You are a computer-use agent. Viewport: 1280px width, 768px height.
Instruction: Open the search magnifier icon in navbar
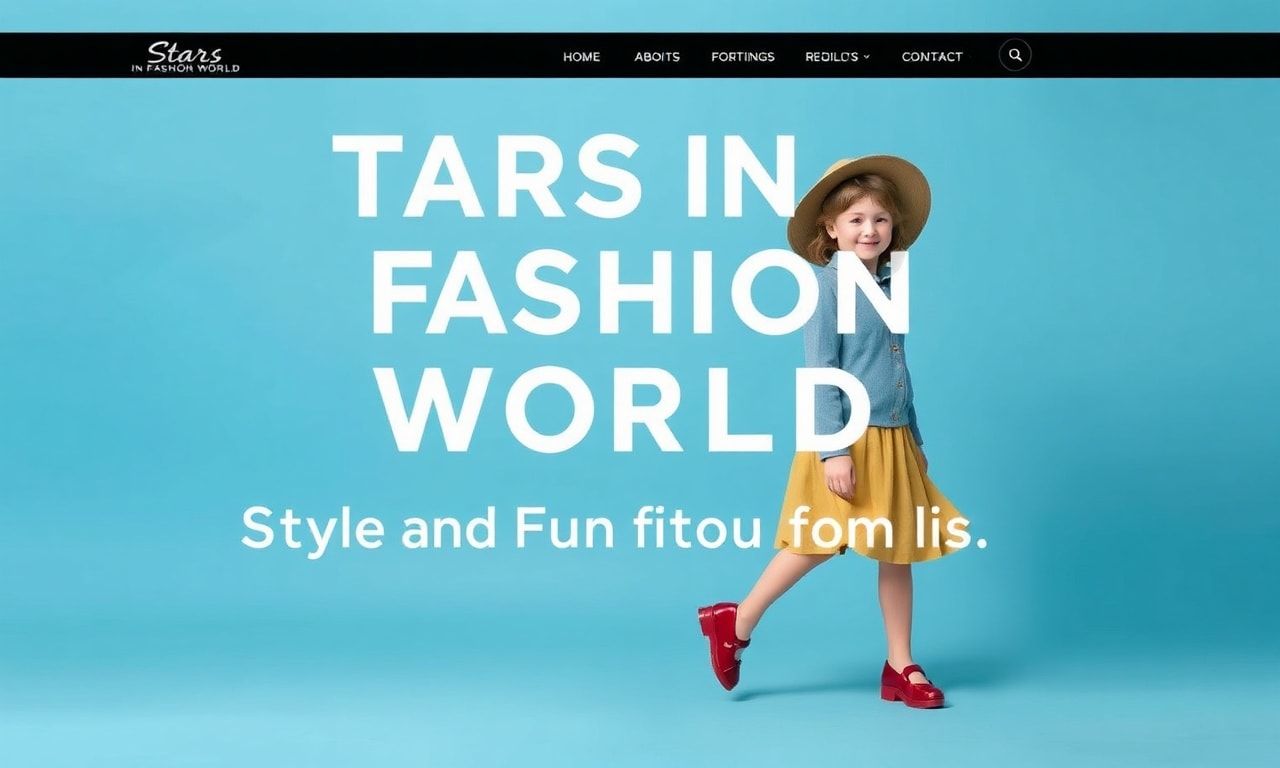tap(1015, 55)
